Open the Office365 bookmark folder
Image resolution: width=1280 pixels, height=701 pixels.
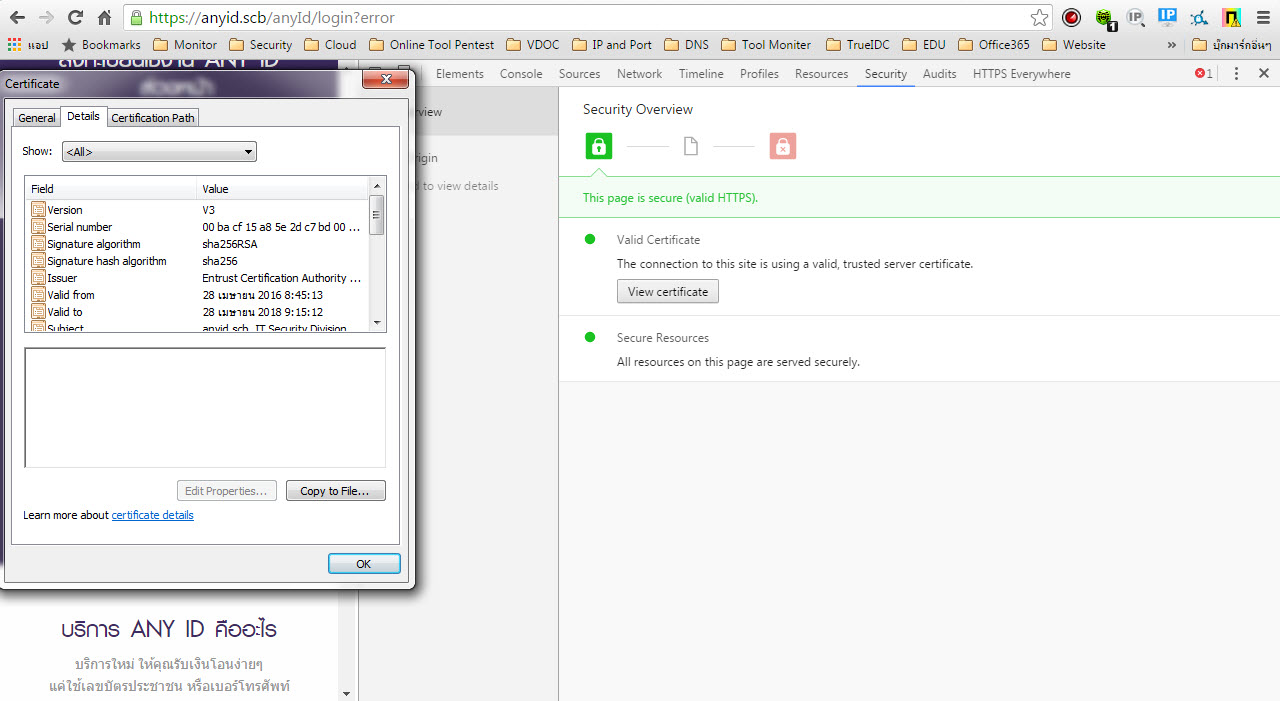pyautogui.click(x=994, y=44)
